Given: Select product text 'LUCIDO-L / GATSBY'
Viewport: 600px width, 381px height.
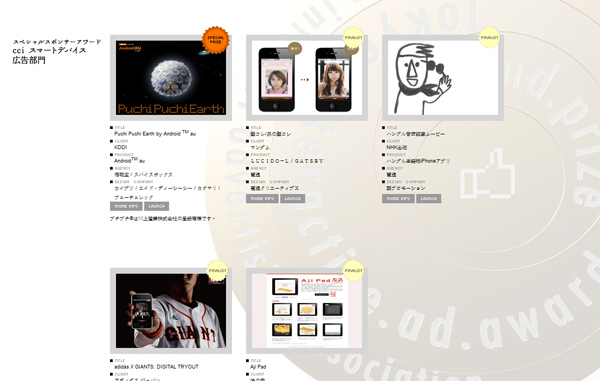Looking at the screenshot, I should click(x=287, y=161).
